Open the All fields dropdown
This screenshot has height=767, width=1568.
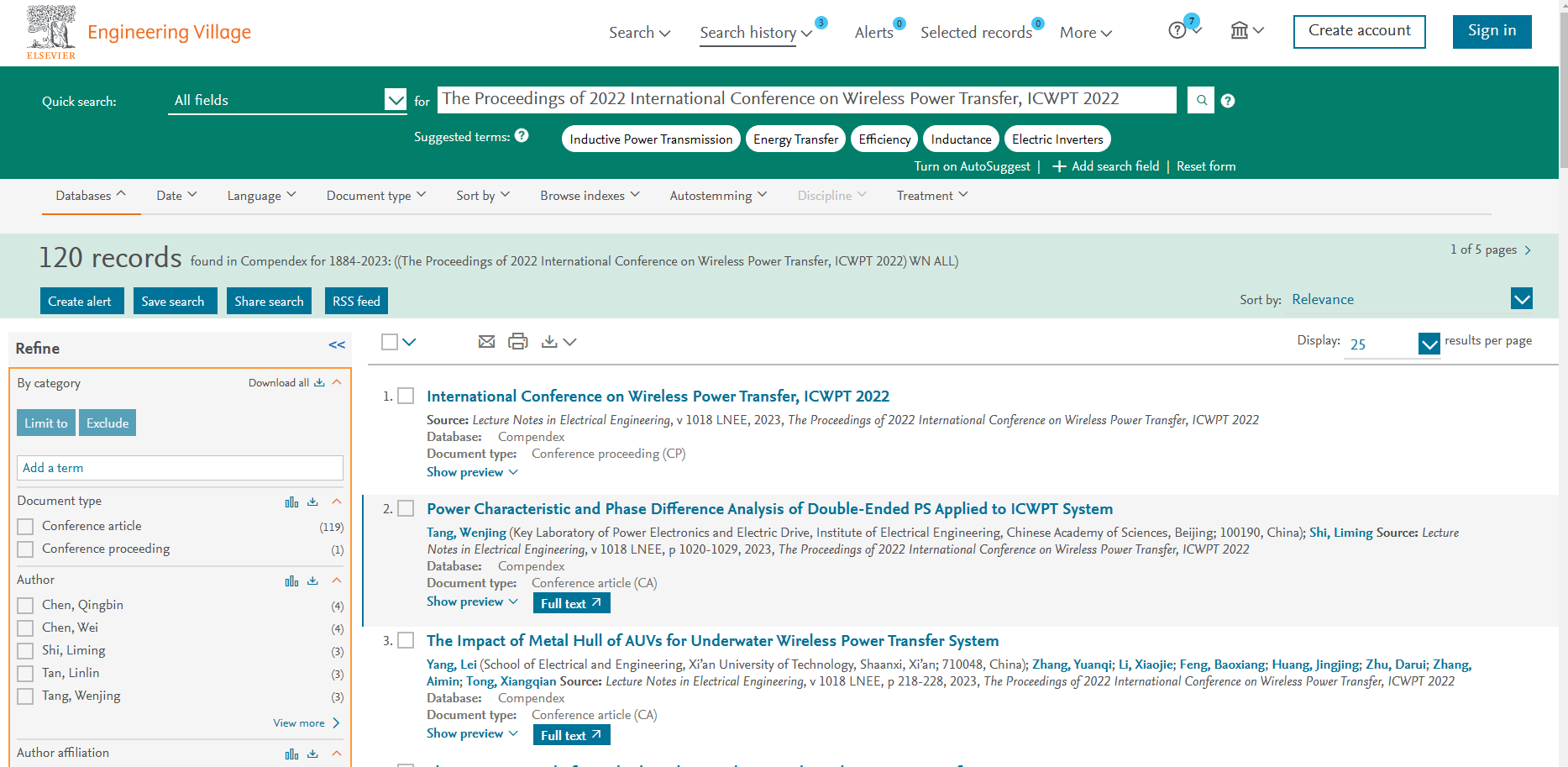(x=287, y=100)
